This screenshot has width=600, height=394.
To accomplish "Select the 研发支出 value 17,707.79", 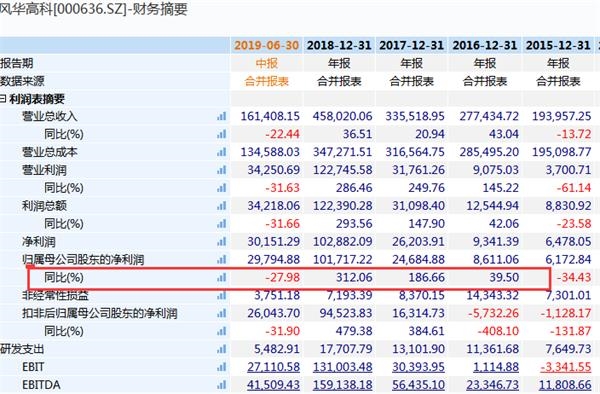I will [346, 349].
